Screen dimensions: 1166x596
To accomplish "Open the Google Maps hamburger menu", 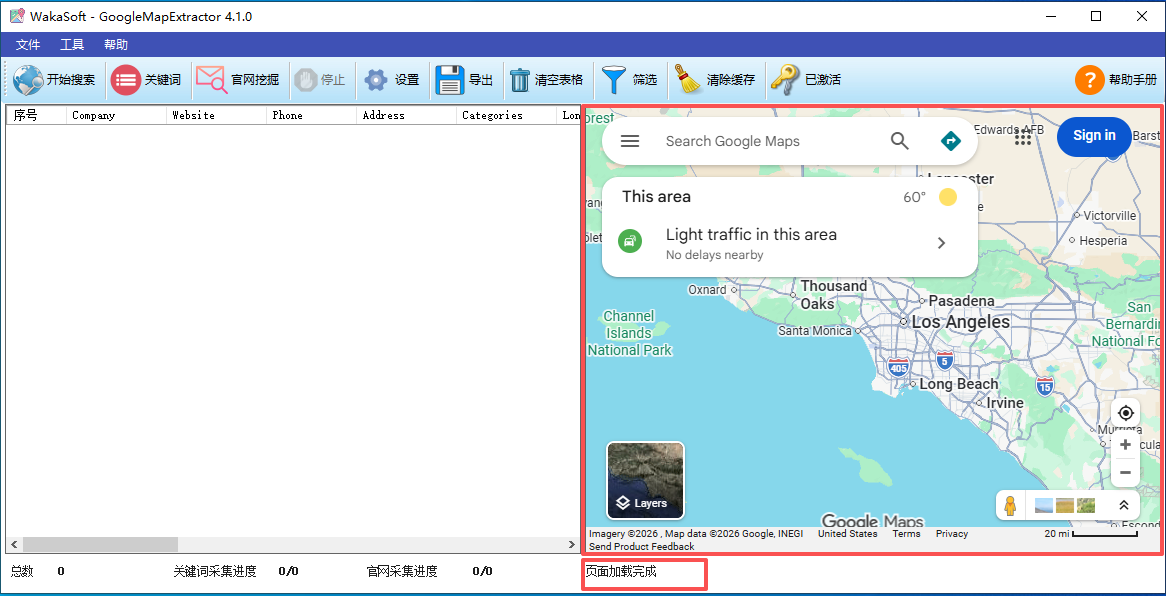I will coord(630,141).
